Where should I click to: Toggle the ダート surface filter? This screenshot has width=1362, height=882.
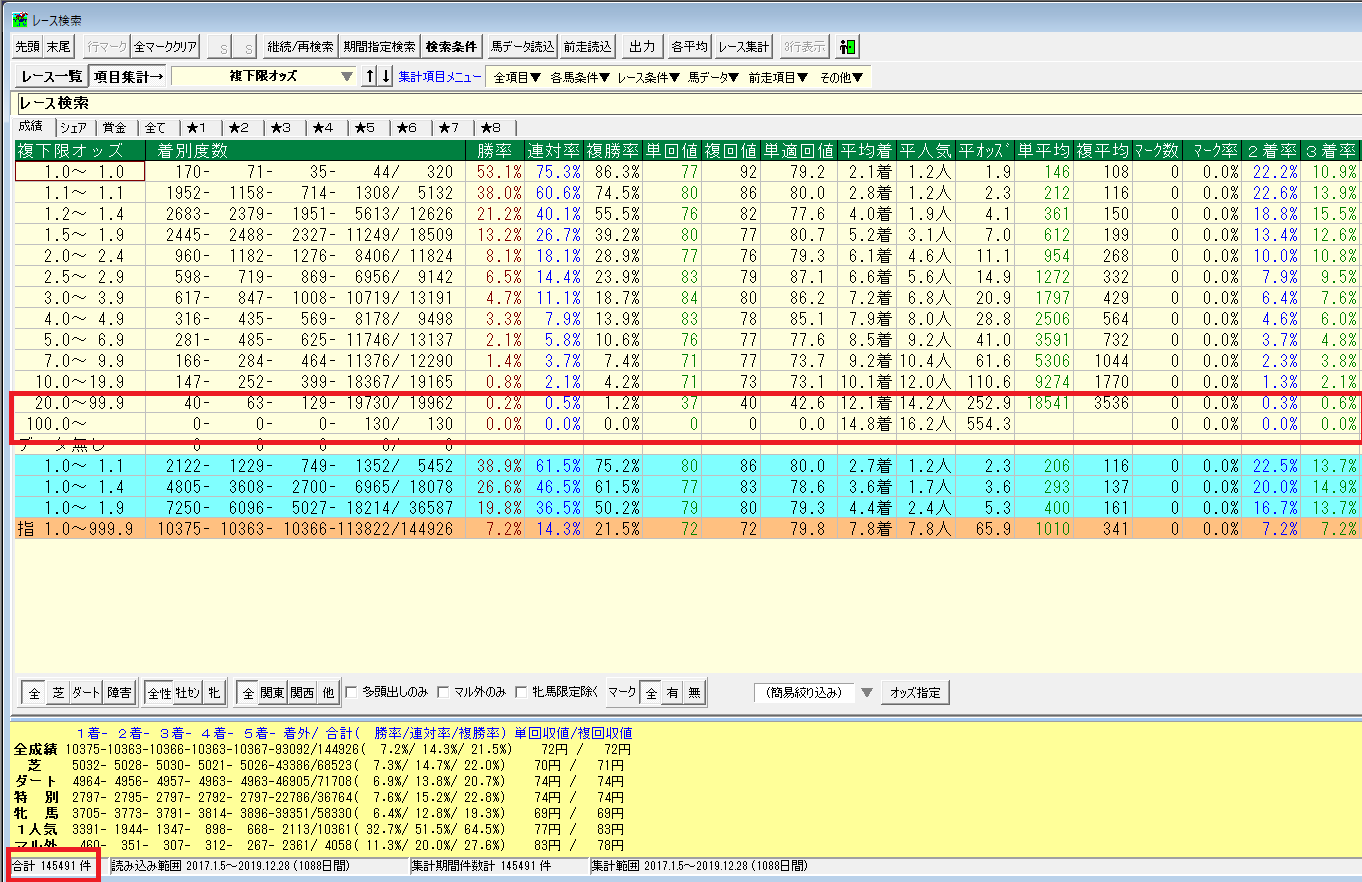click(85, 692)
